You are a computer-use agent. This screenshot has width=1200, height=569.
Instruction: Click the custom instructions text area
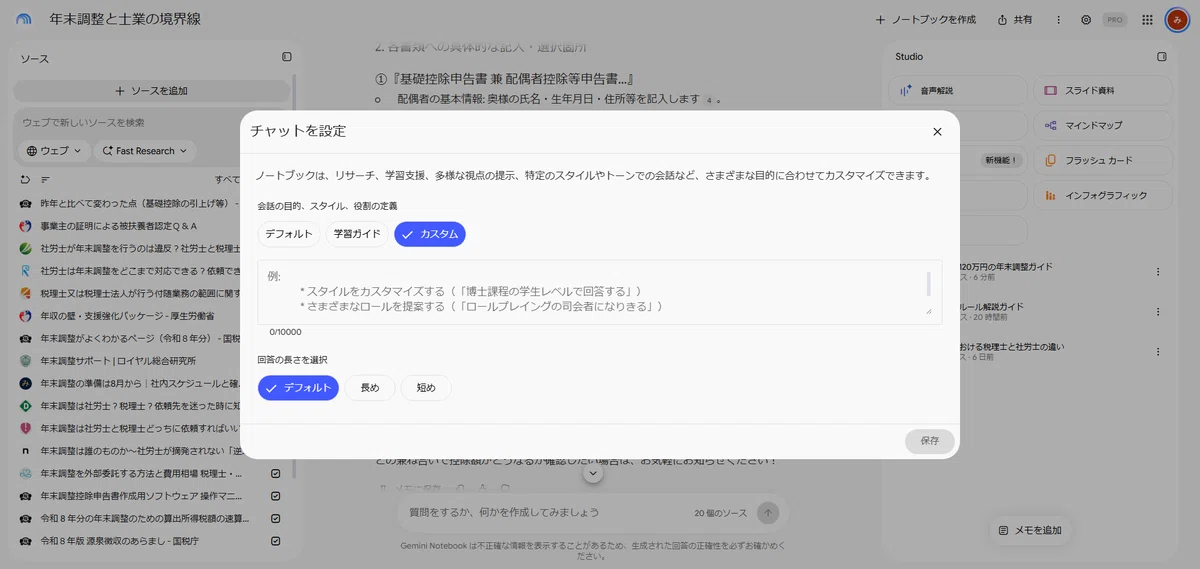(600, 292)
